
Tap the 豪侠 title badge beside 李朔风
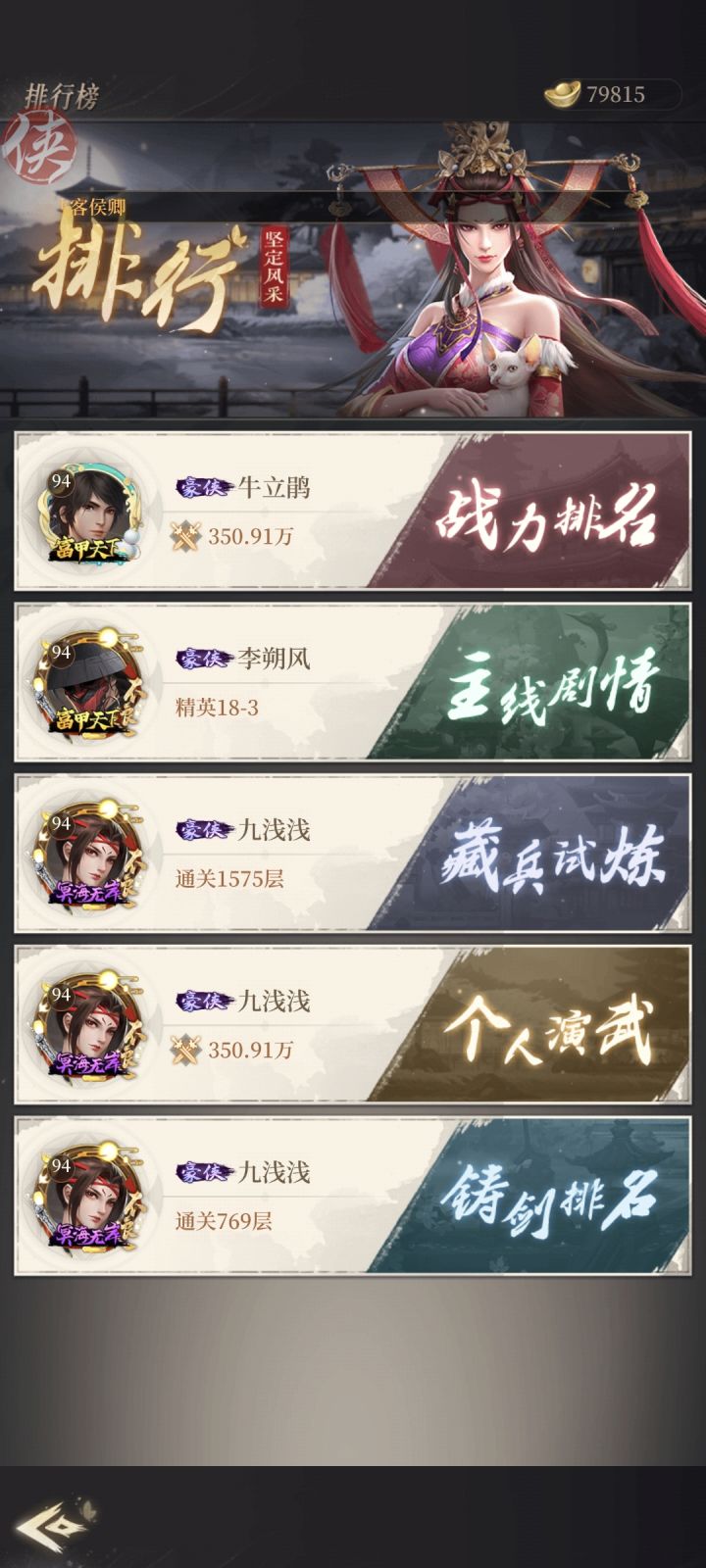(203, 659)
